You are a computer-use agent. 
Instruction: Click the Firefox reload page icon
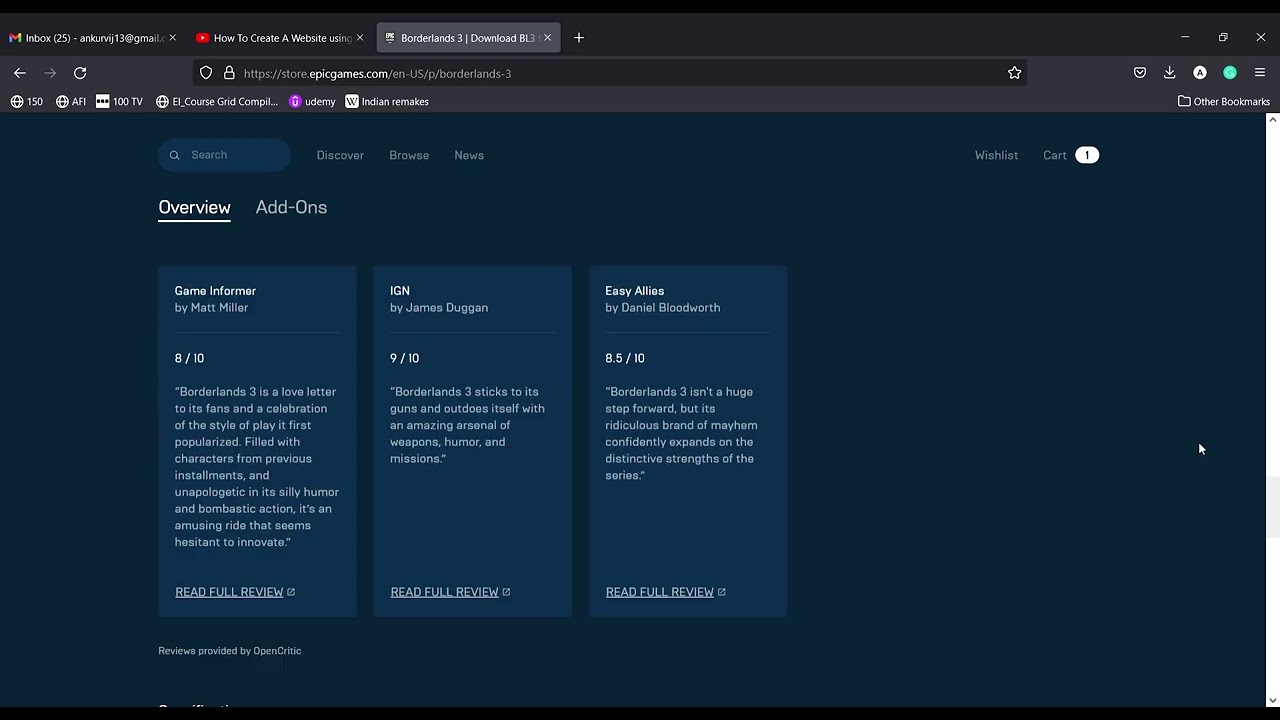[x=80, y=73]
